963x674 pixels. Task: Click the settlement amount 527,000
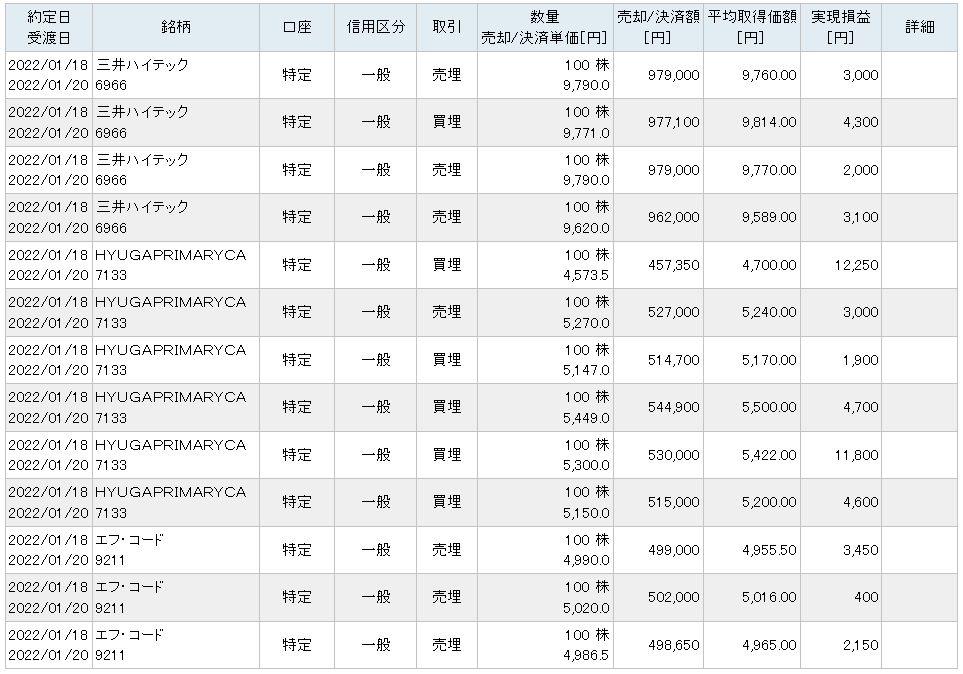click(x=674, y=312)
